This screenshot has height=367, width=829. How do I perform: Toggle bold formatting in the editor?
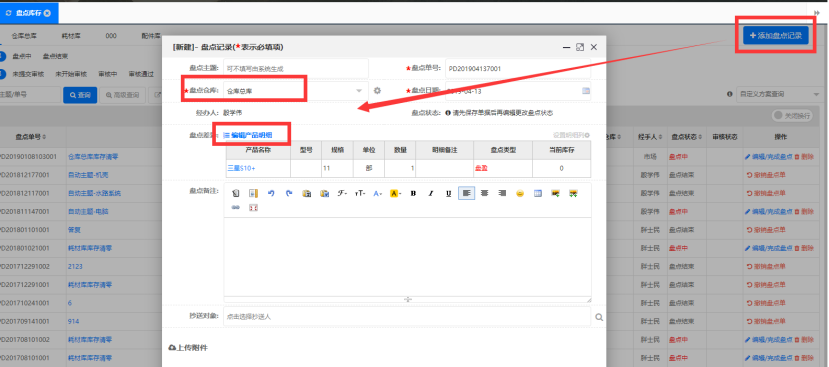click(413, 194)
